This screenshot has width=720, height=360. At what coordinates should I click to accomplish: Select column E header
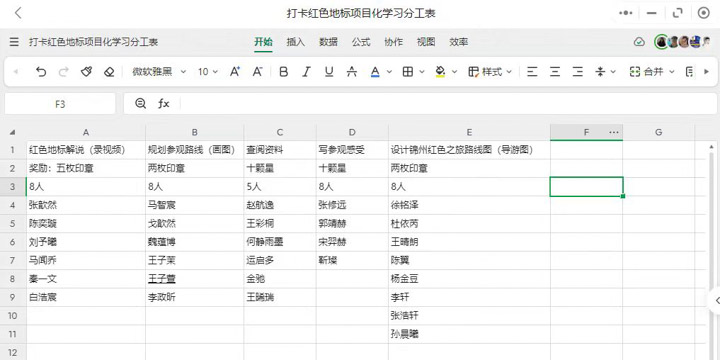coord(469,132)
